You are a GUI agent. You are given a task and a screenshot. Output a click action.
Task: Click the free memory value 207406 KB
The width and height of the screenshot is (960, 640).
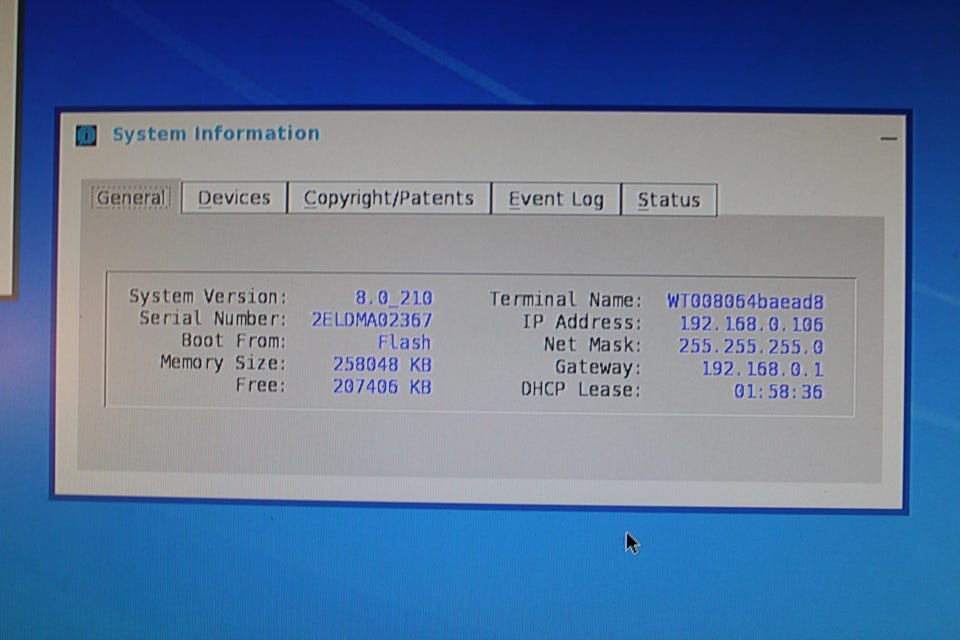coord(382,387)
